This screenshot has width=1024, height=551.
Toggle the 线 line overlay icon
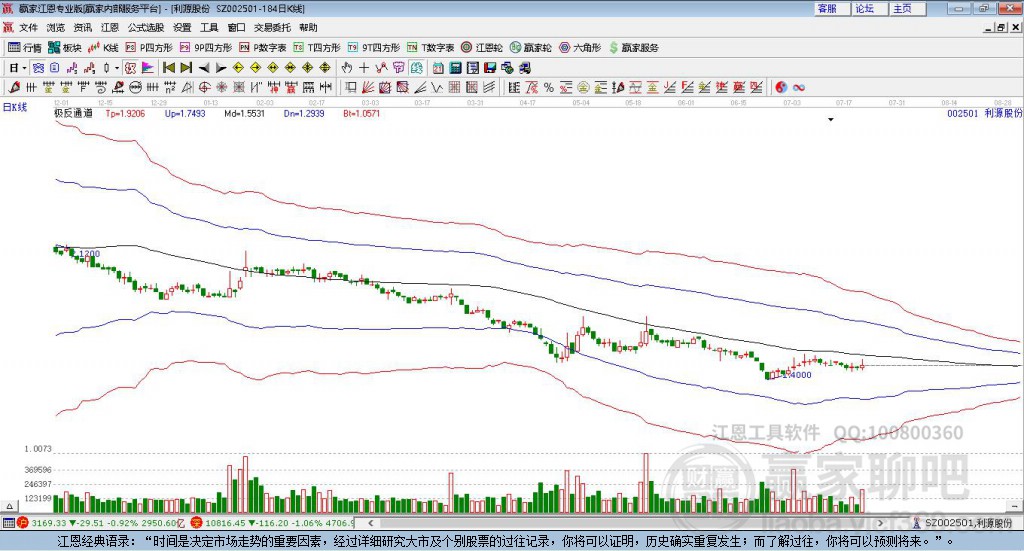pos(417,68)
